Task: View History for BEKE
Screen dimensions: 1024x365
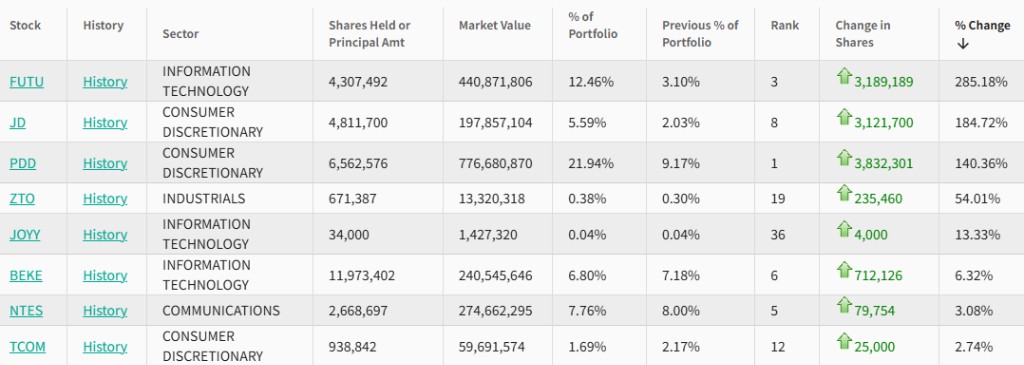Action: tap(104, 276)
